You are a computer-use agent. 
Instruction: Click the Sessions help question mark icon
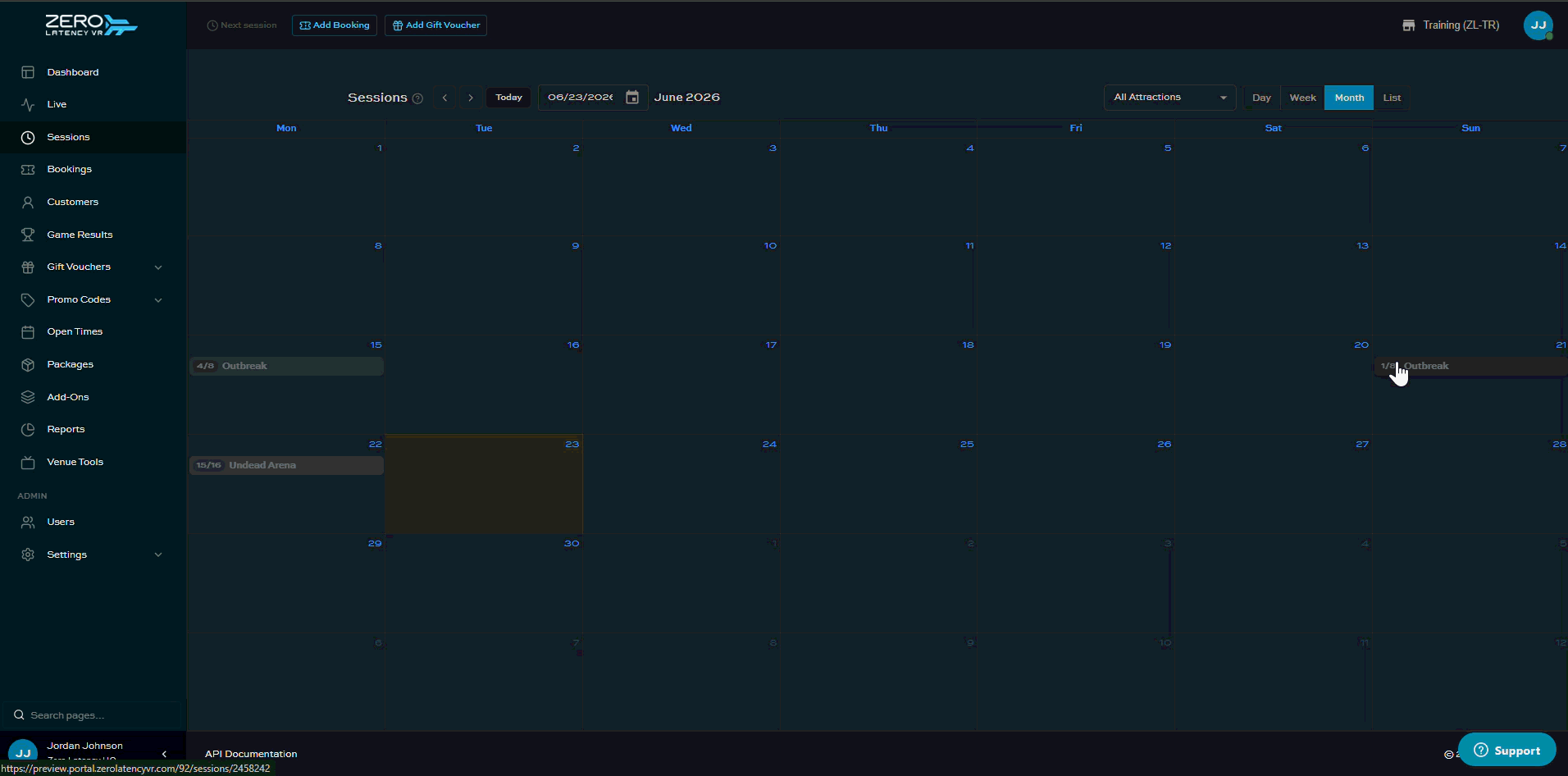pos(417,98)
